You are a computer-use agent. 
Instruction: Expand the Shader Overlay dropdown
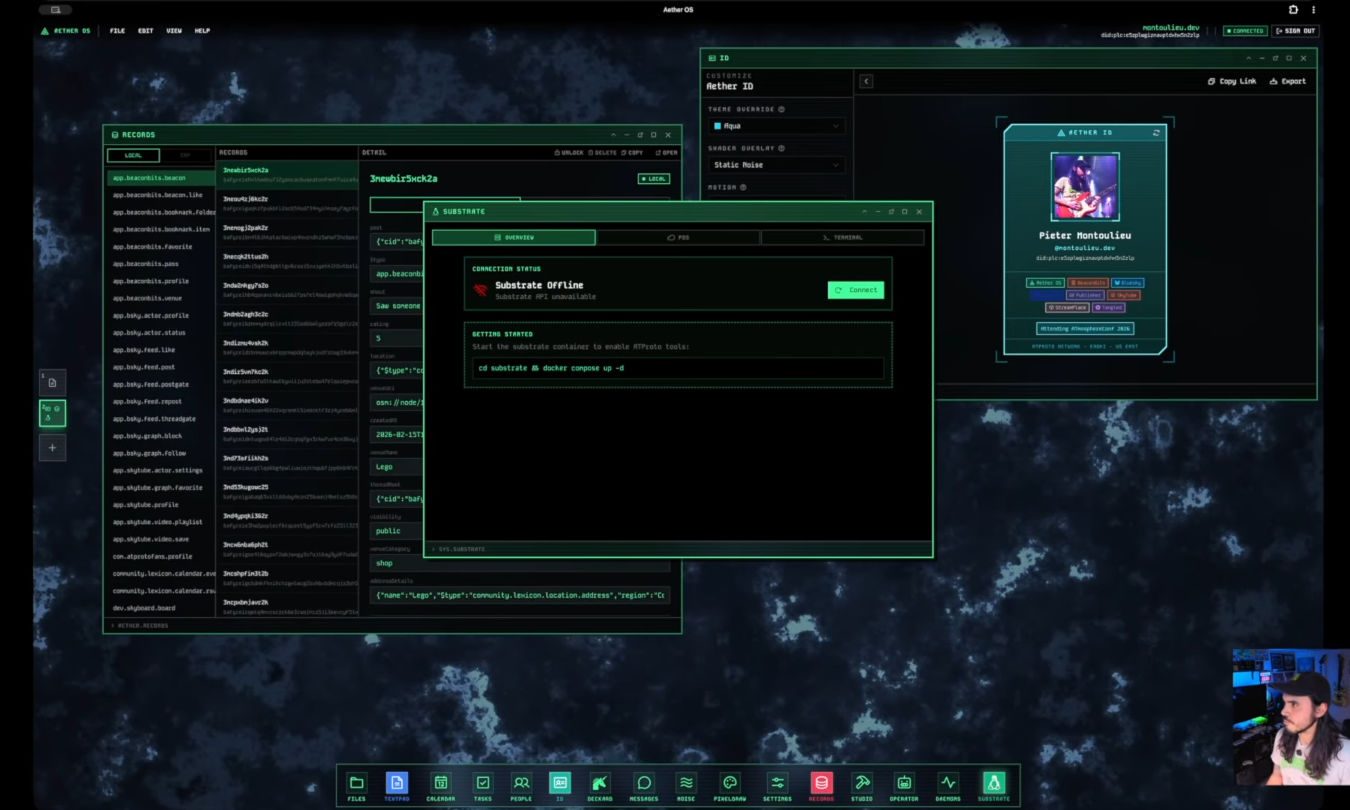pos(776,165)
